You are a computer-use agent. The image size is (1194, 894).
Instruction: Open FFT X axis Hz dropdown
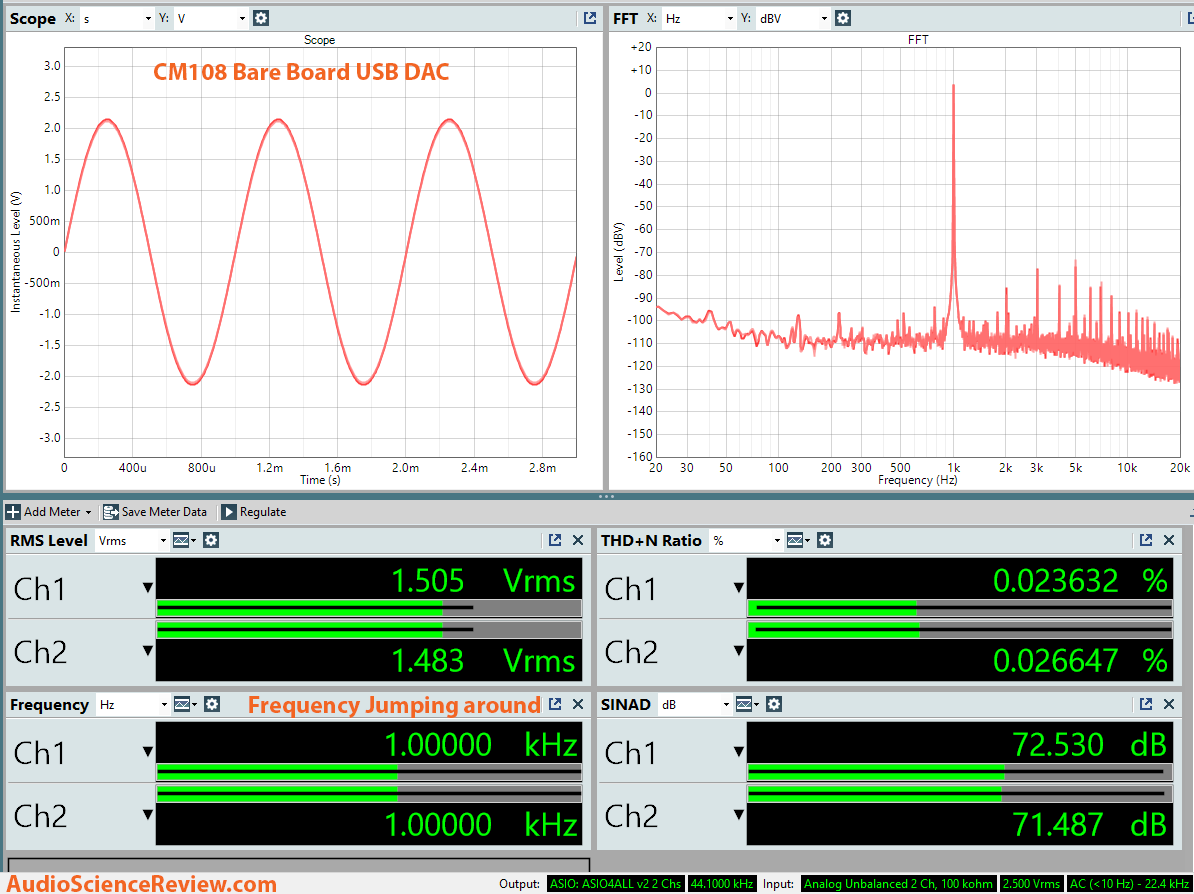tap(698, 18)
